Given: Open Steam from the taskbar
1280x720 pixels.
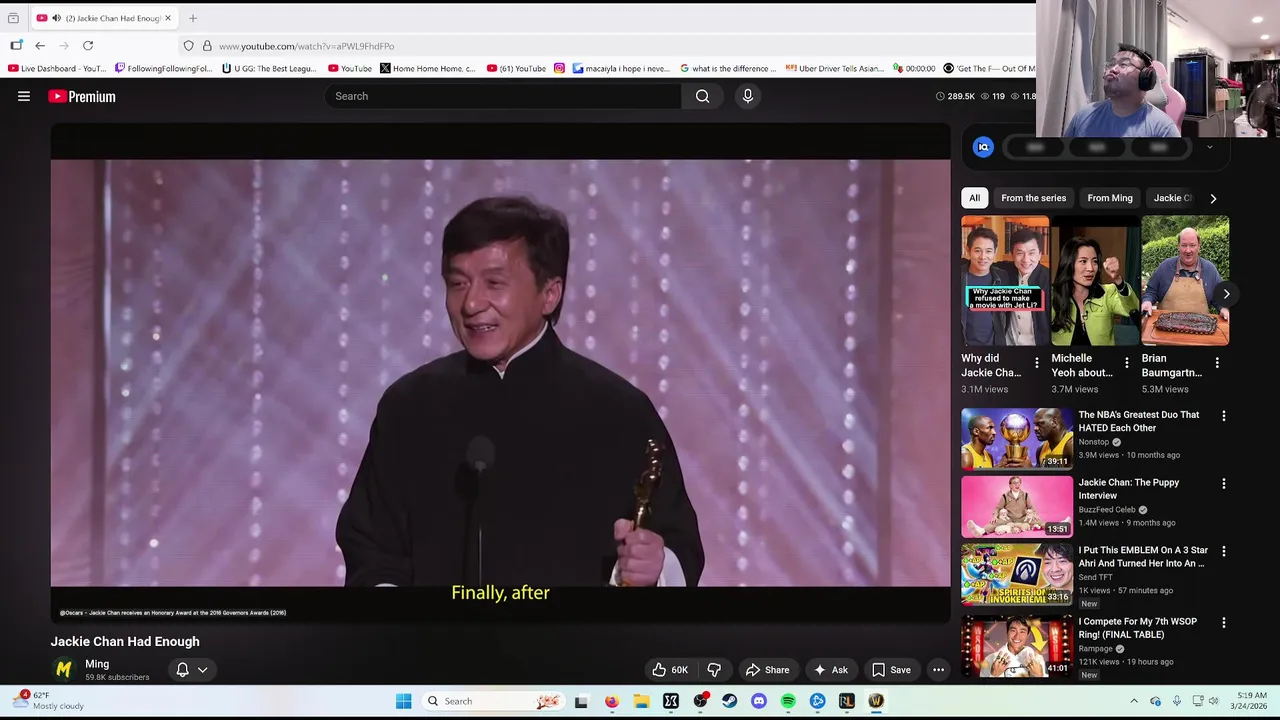Looking at the screenshot, I should click(729, 701).
